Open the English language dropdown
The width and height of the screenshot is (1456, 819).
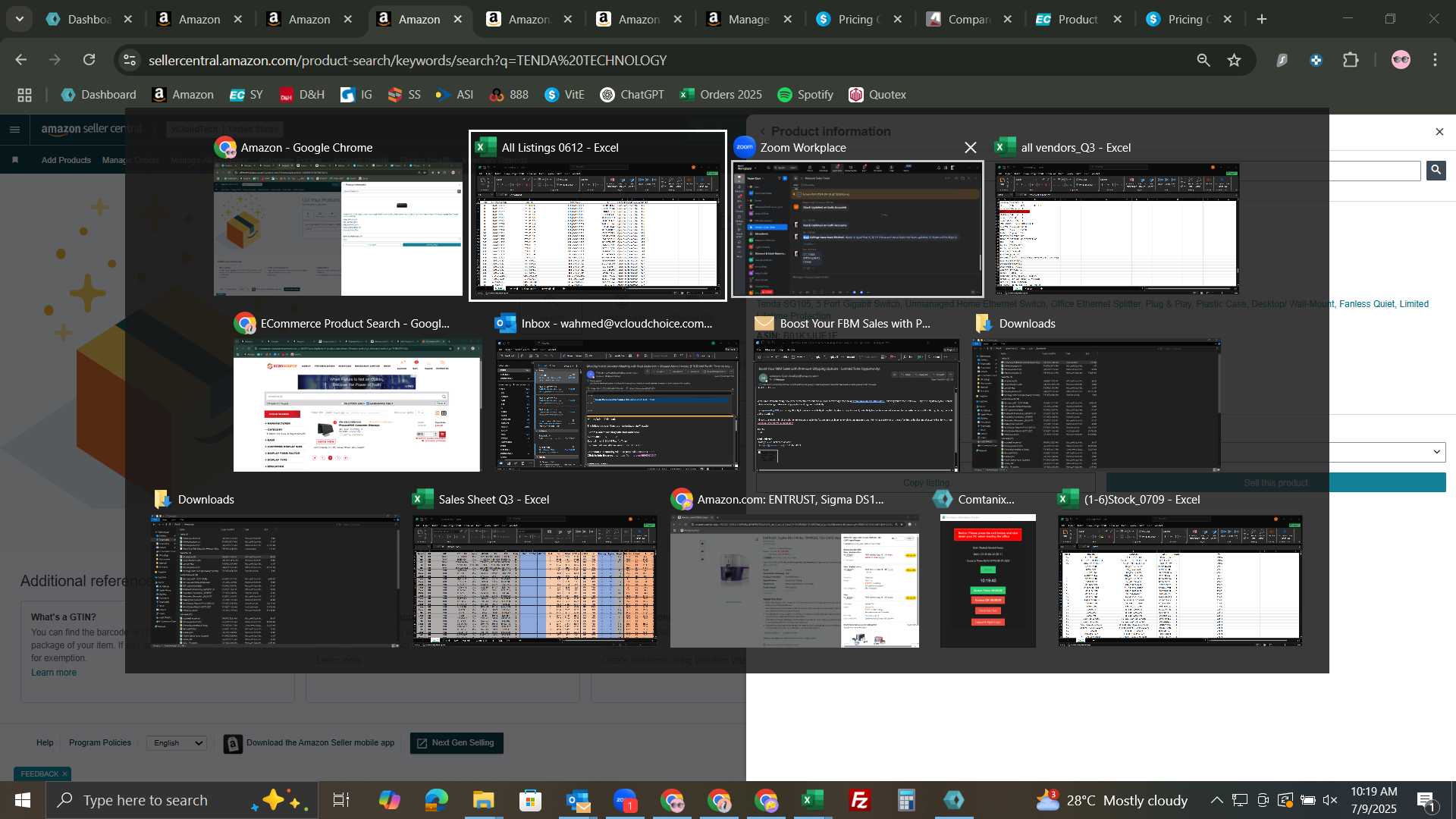177,743
